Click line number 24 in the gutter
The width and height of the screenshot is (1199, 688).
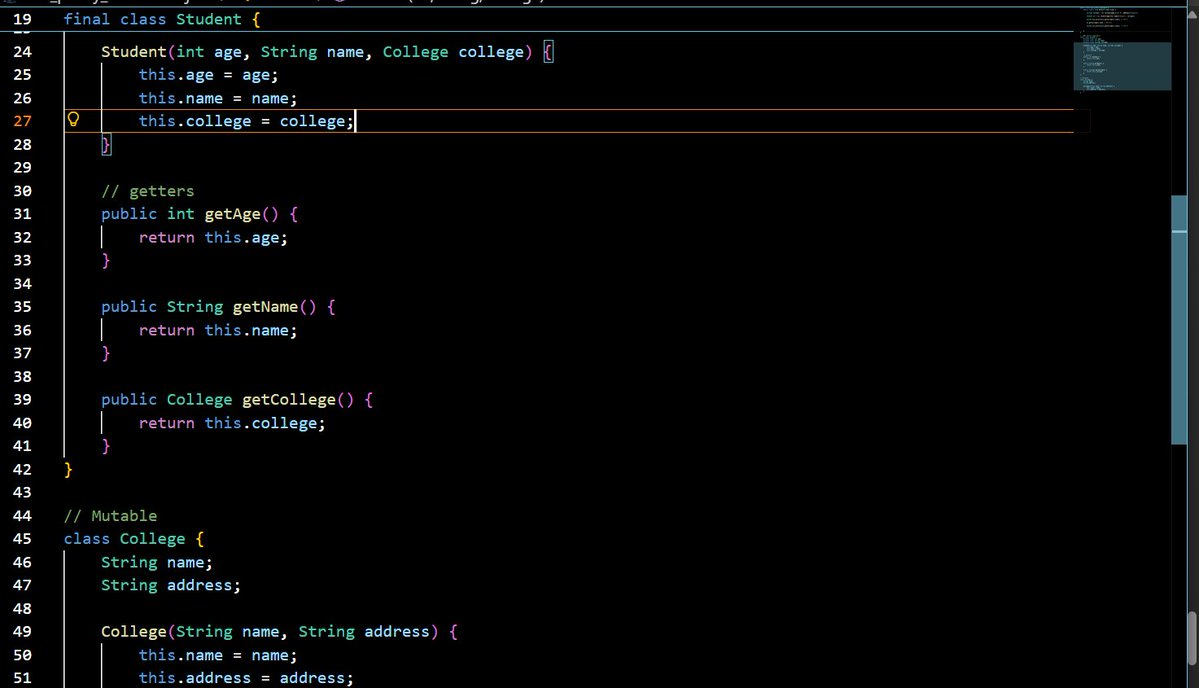[x=22, y=52]
